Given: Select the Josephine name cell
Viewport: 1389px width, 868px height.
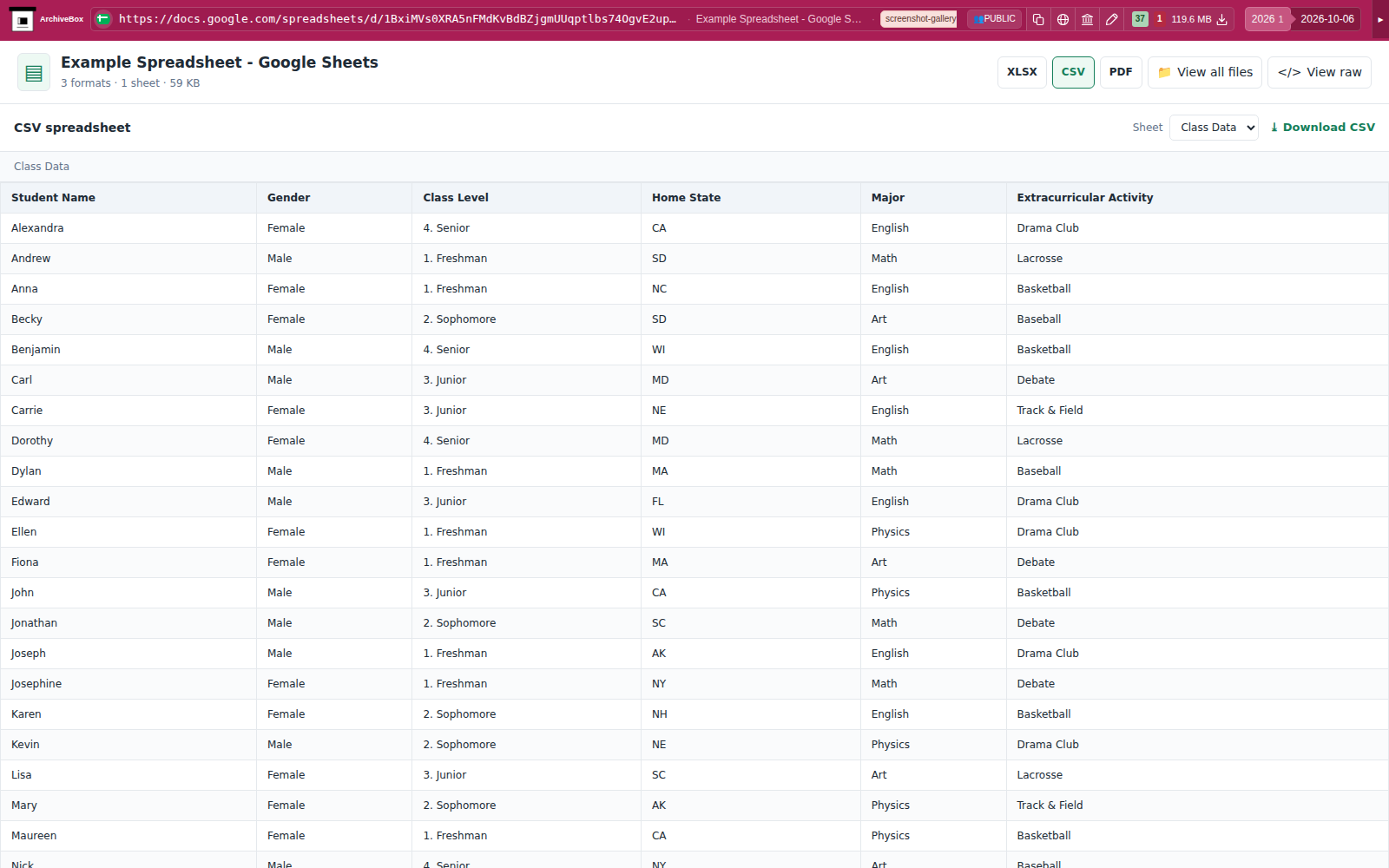Looking at the screenshot, I should coord(128,684).
